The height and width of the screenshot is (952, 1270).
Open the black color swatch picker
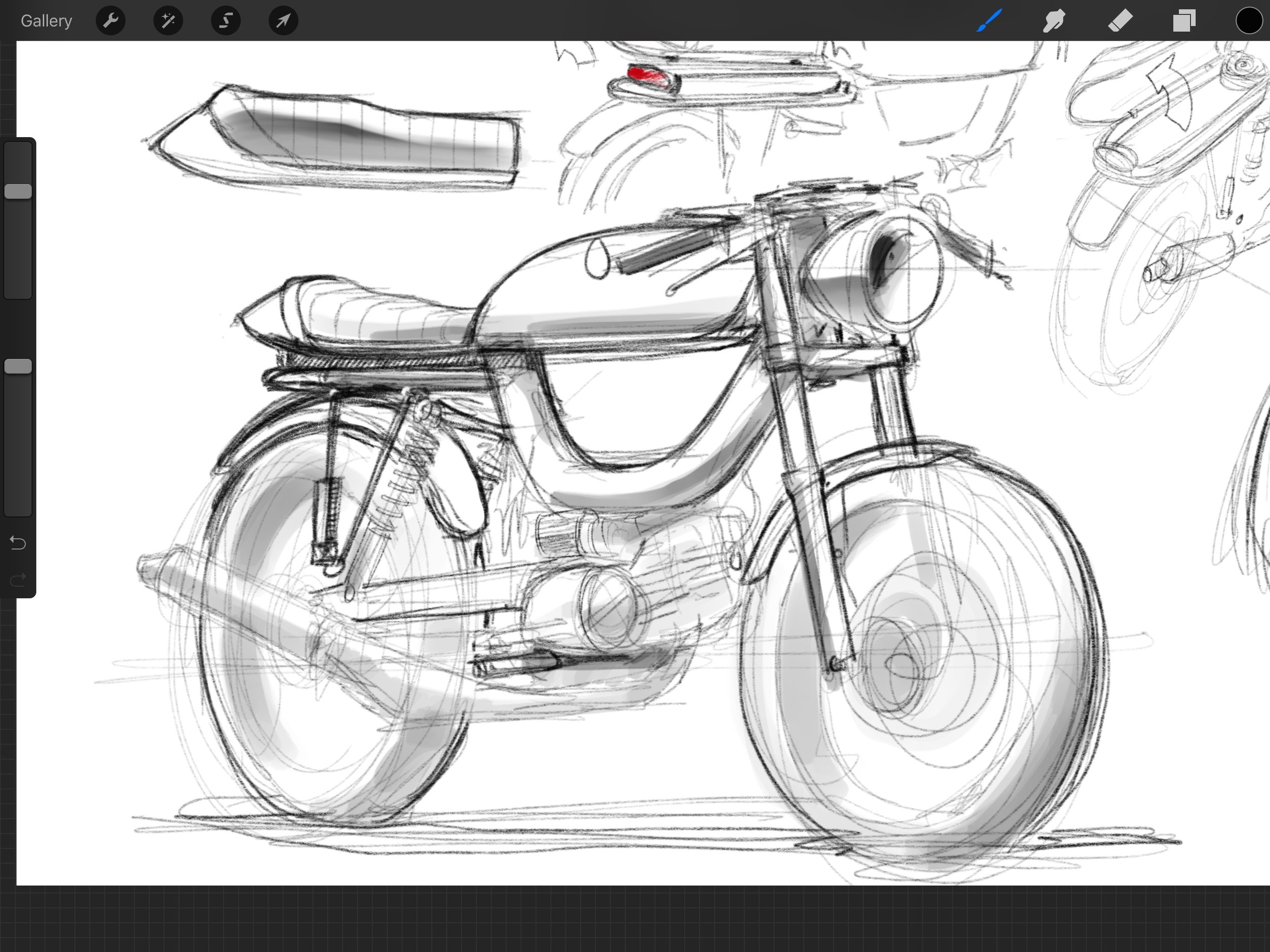click(1249, 21)
